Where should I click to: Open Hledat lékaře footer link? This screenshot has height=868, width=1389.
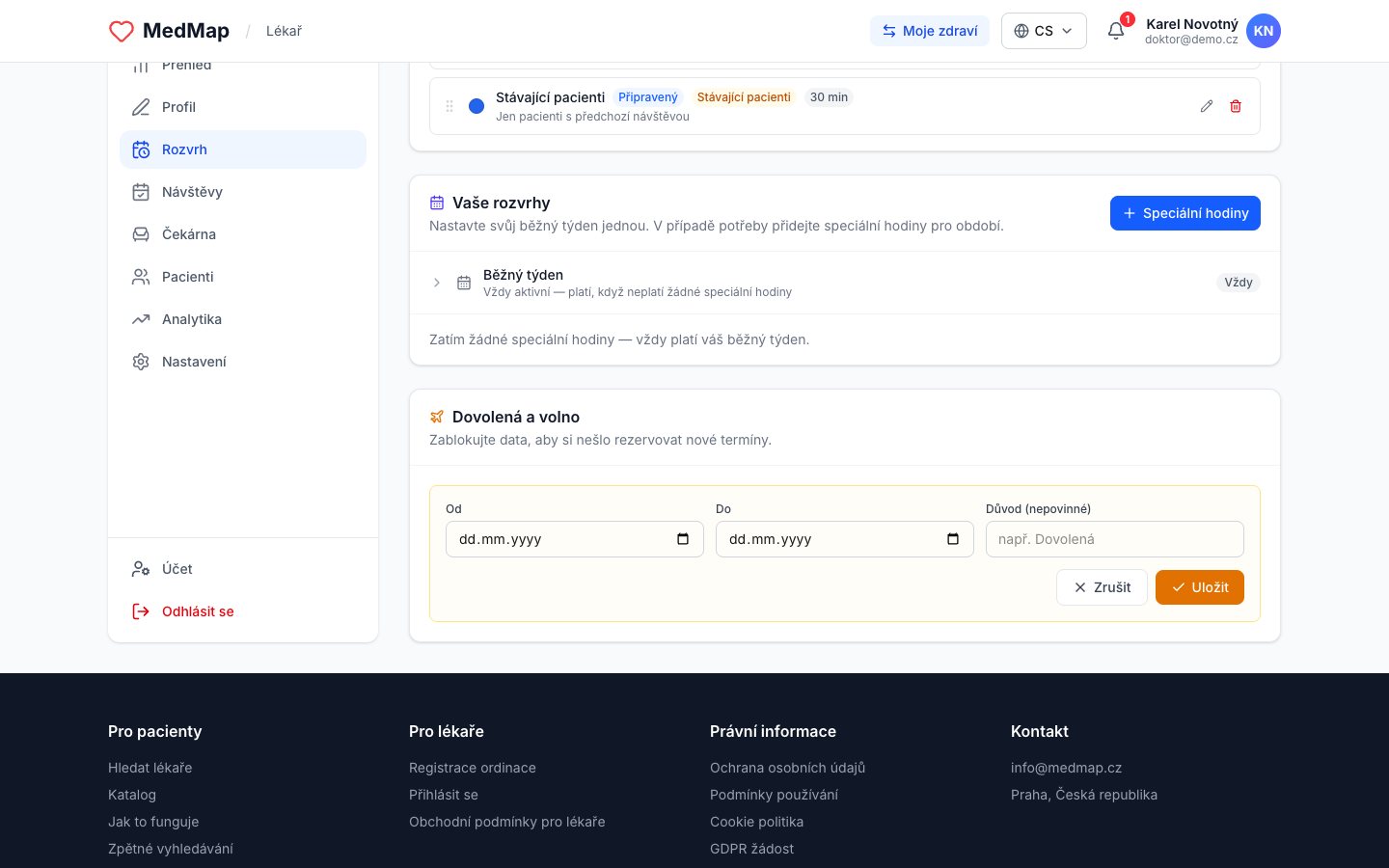[x=150, y=768]
